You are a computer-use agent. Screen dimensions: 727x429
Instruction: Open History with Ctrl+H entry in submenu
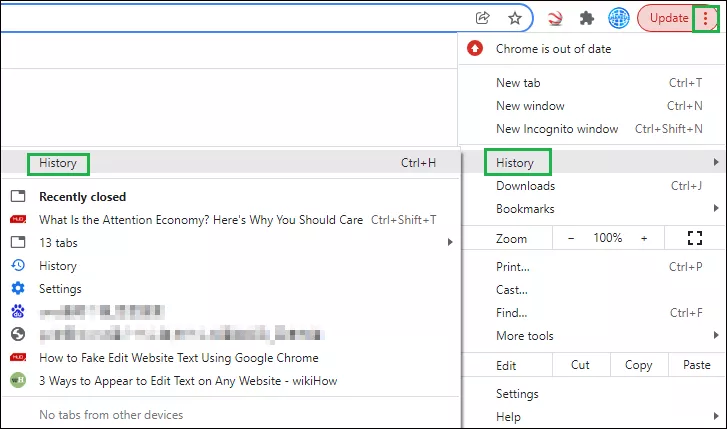coord(231,163)
